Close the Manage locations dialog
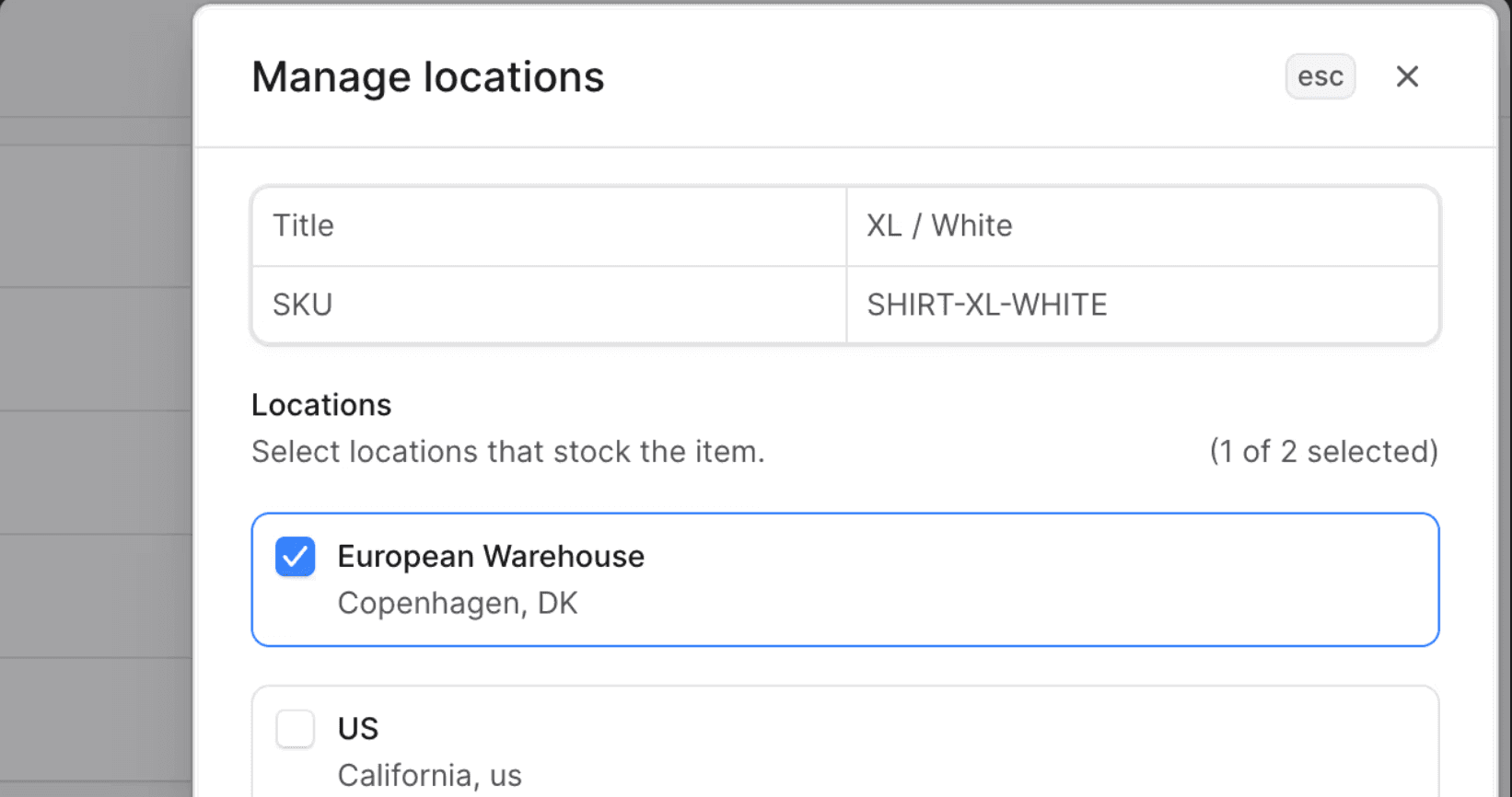 point(1406,76)
